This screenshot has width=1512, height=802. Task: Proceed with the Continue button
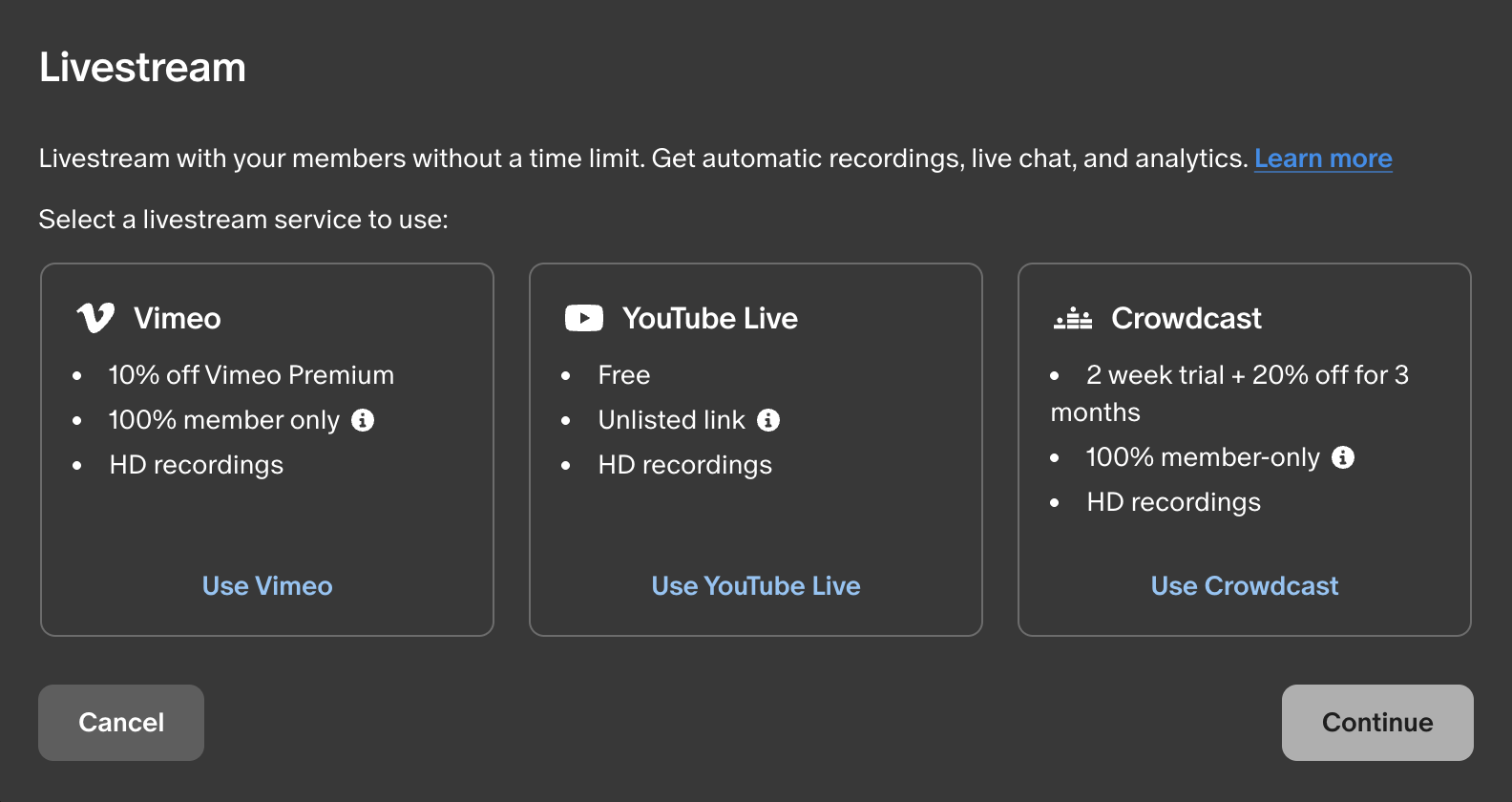pos(1377,723)
